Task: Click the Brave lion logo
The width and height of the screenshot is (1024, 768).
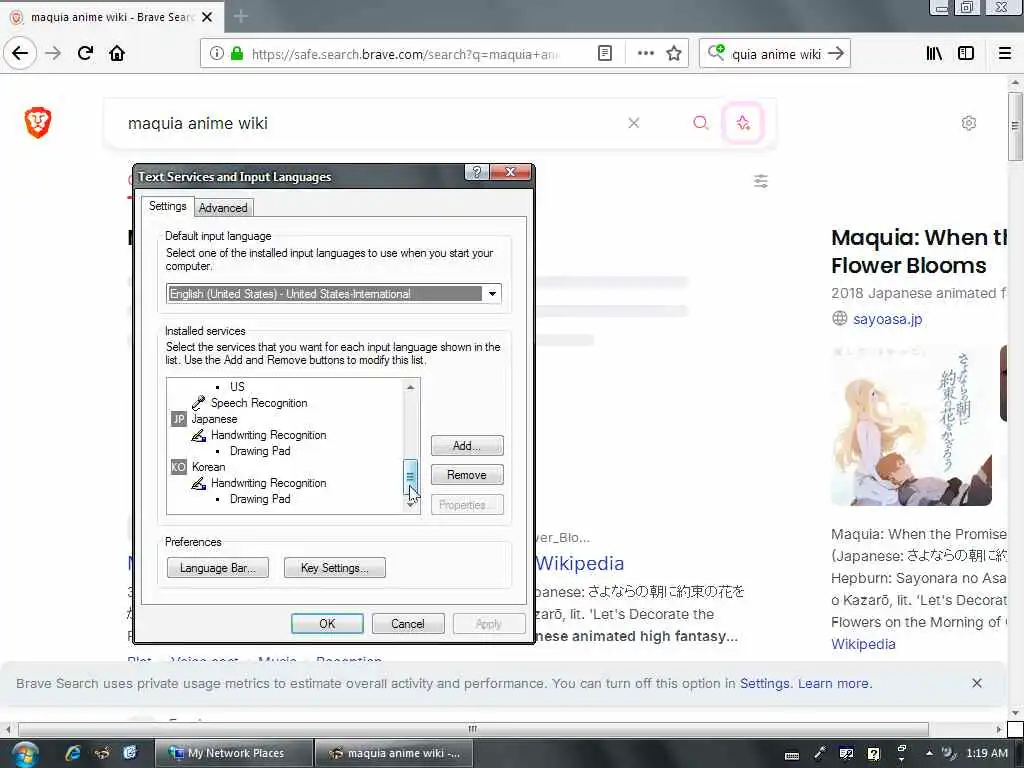Action: click(38, 122)
